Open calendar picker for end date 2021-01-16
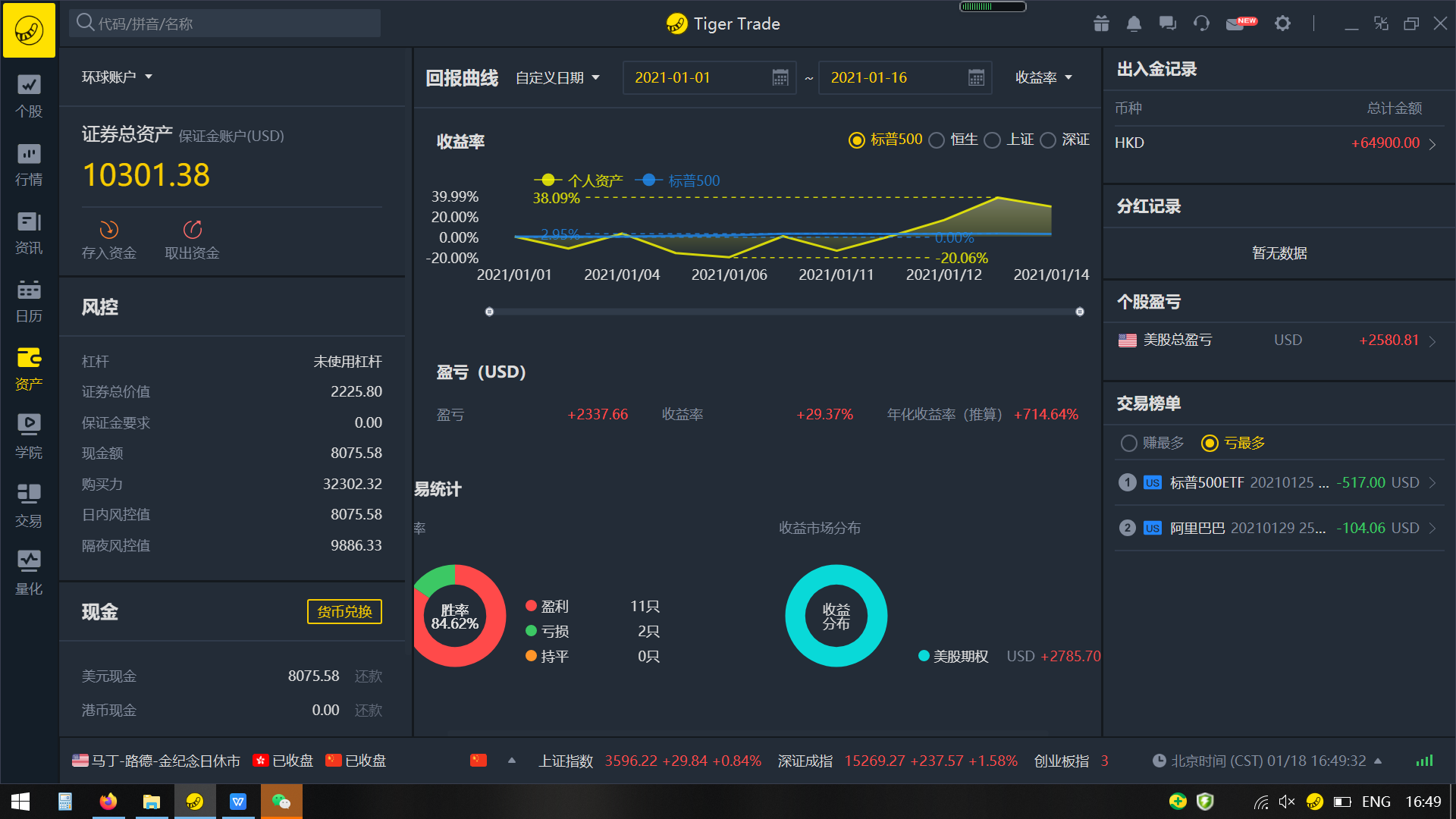The width and height of the screenshot is (1456, 819). tap(976, 77)
